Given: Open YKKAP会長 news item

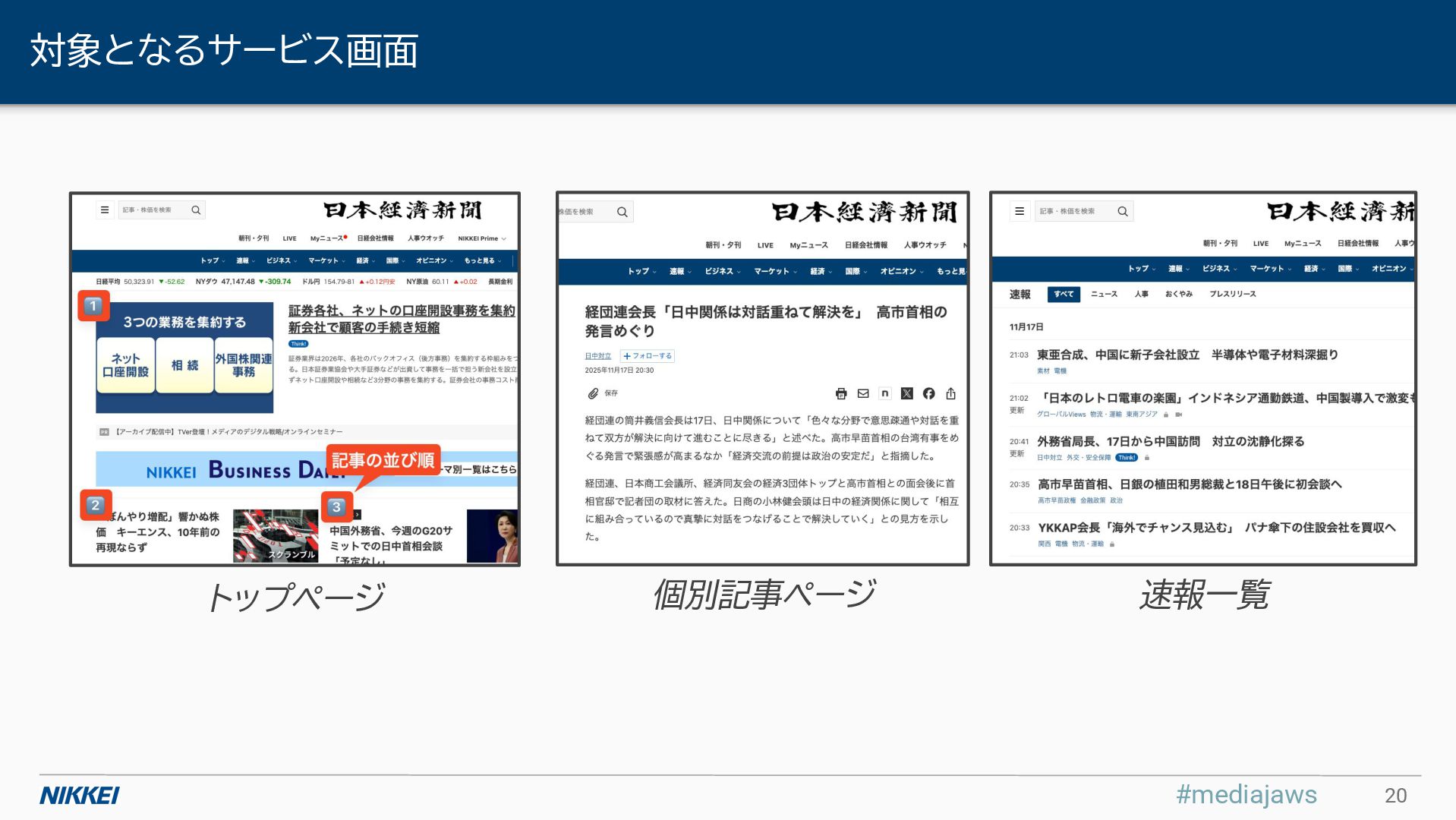Looking at the screenshot, I should pos(1217,528).
